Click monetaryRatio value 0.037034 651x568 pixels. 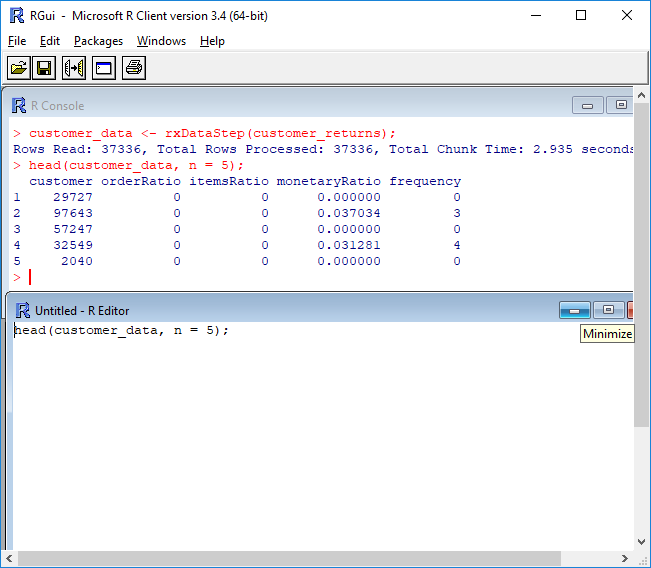click(x=349, y=213)
